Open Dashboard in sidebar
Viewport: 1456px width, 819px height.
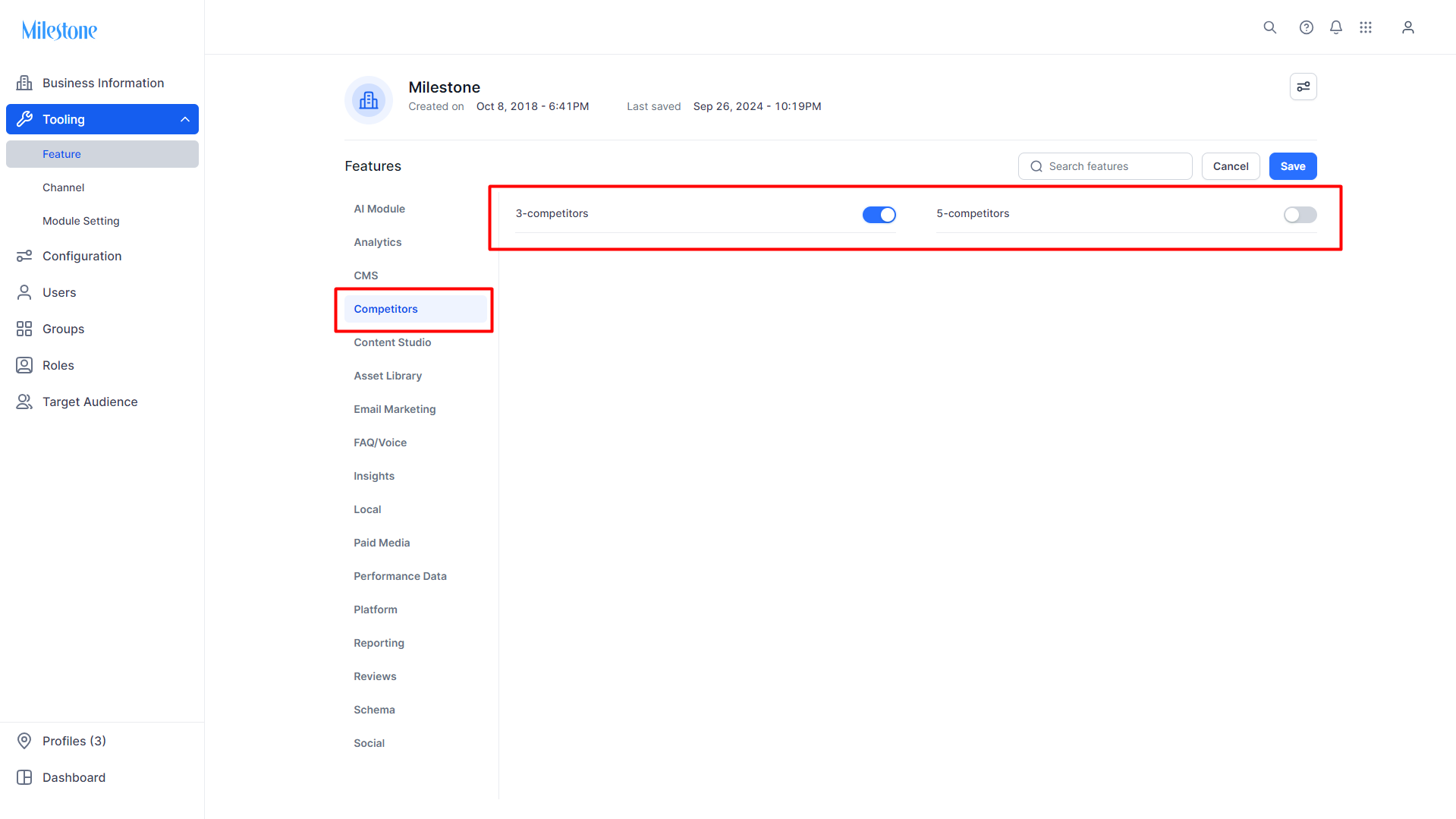(102, 777)
